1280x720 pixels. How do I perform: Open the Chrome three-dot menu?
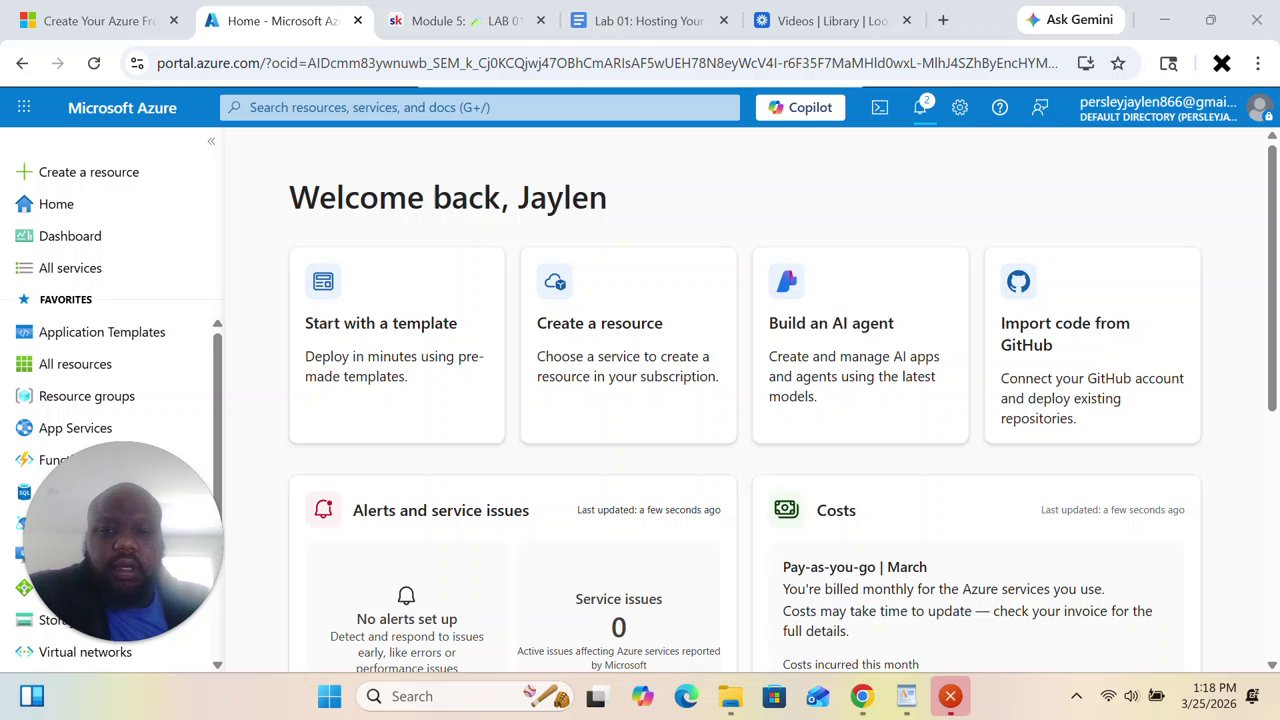tap(1258, 63)
